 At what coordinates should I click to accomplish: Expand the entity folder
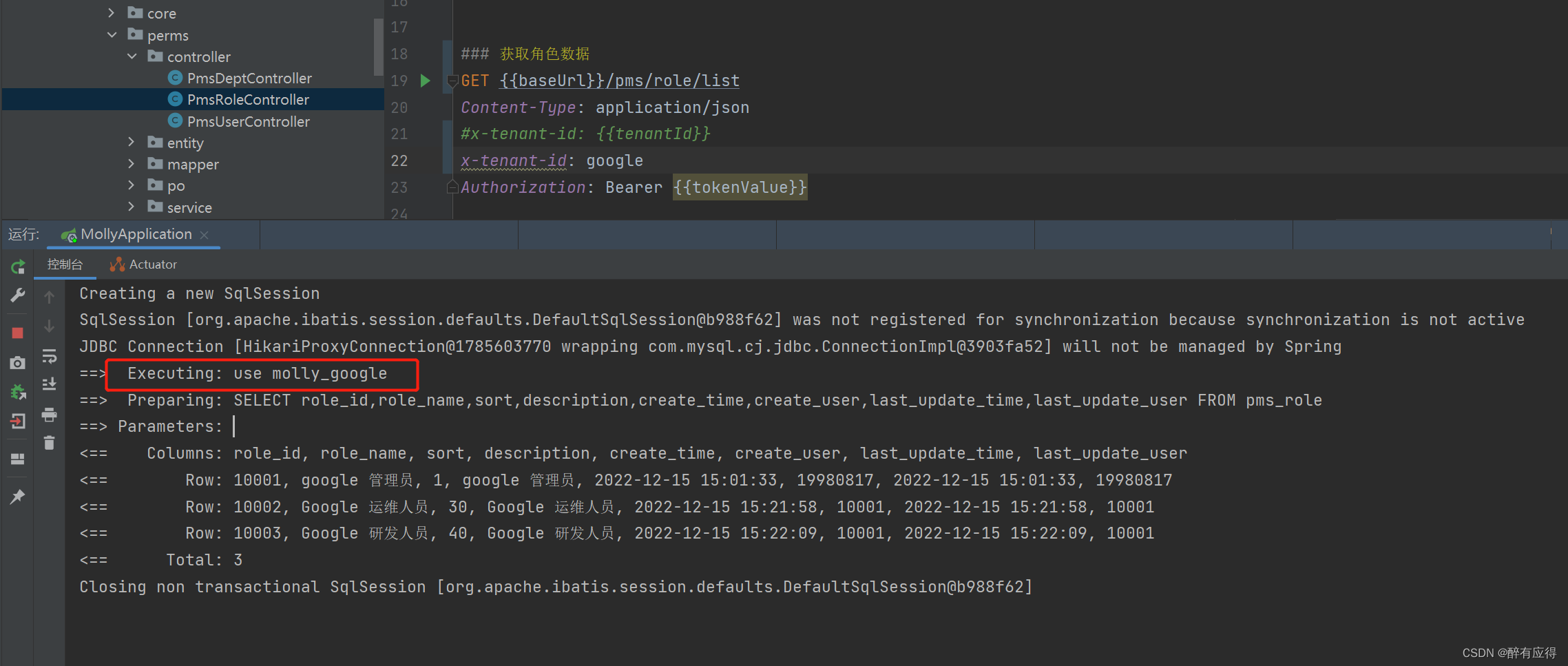point(131,143)
